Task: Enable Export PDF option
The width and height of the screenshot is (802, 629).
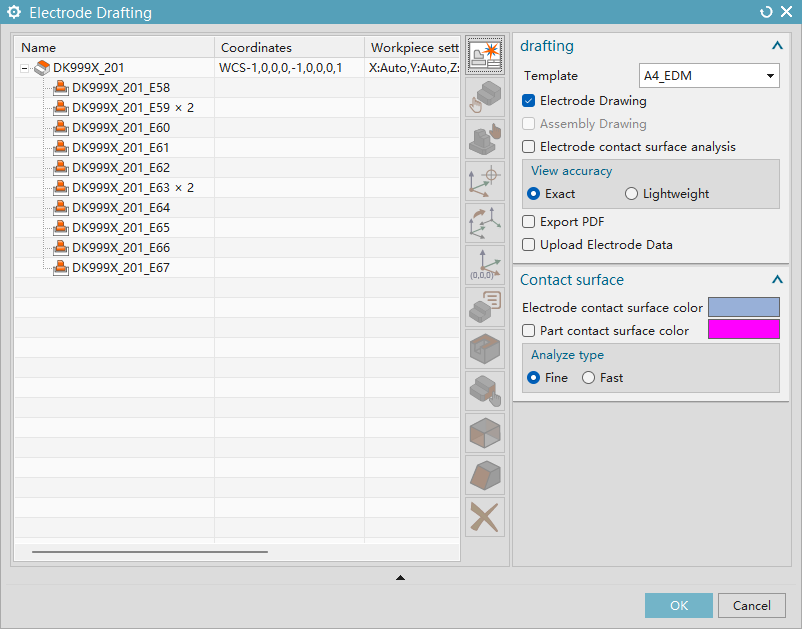Action: (x=529, y=222)
